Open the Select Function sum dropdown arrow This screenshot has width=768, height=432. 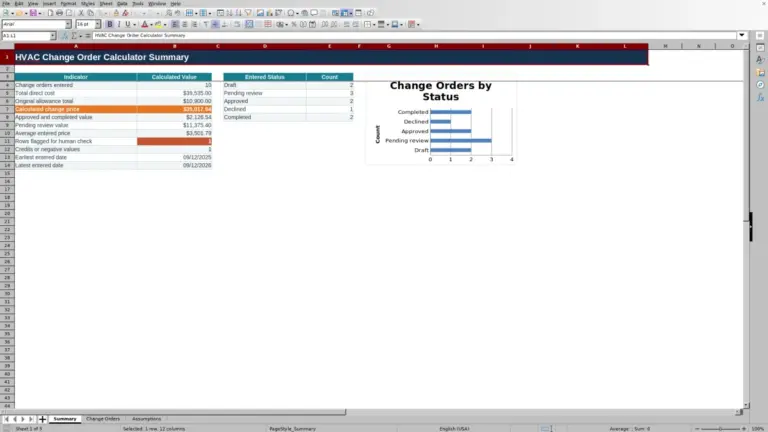pyautogui.click(x=81, y=35)
